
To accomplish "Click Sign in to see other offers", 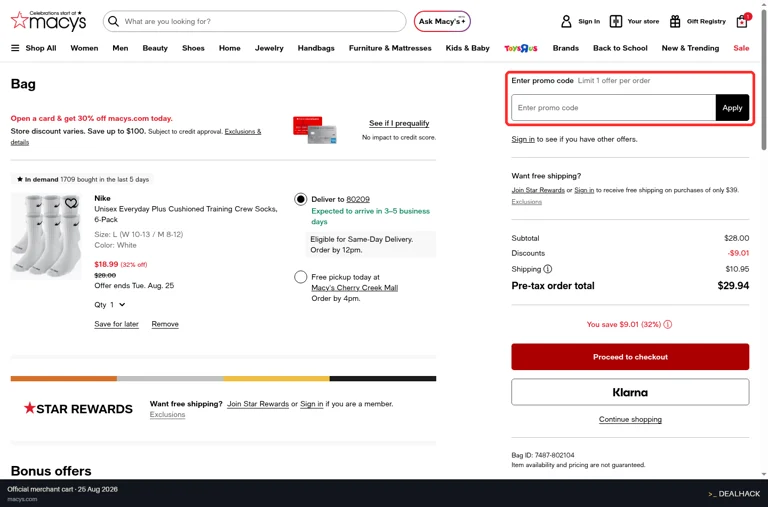I will click(x=523, y=139).
